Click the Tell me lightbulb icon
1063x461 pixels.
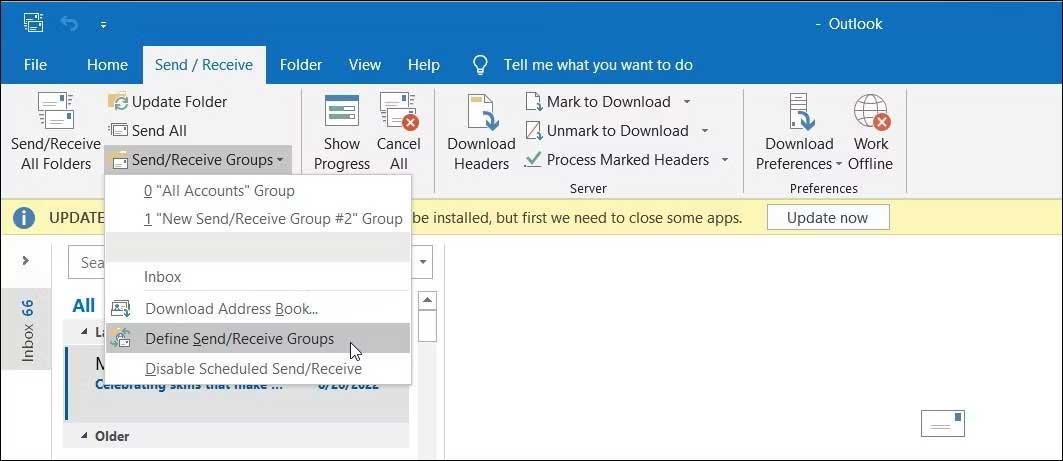click(481, 65)
